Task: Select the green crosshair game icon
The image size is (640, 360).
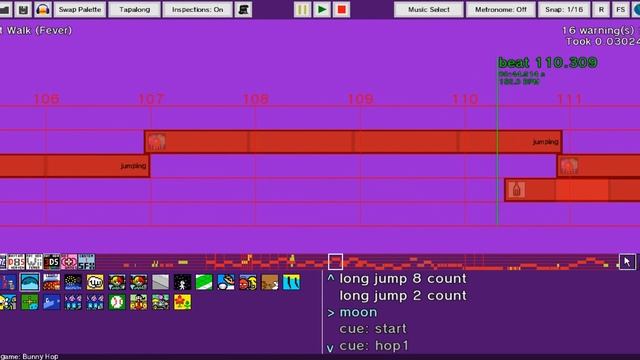Action: pos(30,302)
